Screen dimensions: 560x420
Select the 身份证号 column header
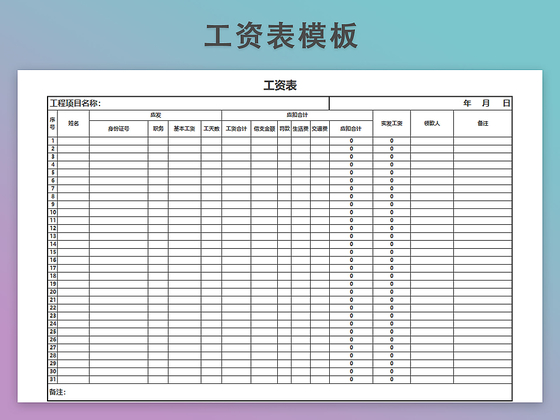pos(119,129)
